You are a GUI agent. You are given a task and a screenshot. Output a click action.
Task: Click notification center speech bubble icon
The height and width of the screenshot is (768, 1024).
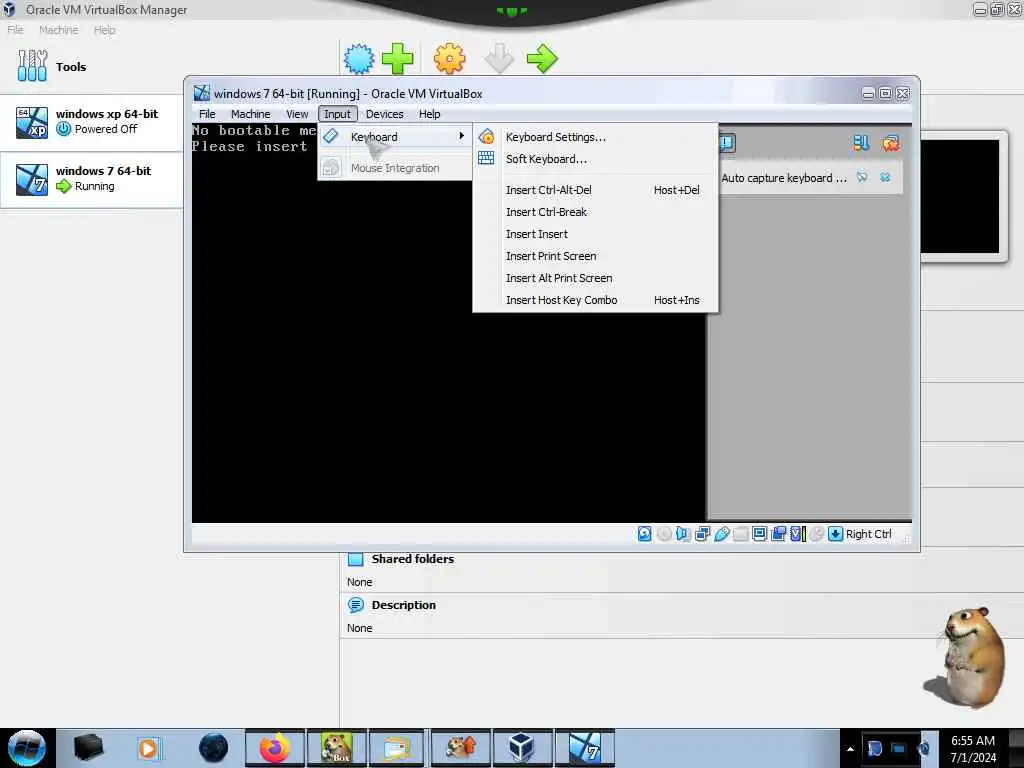tap(727, 143)
